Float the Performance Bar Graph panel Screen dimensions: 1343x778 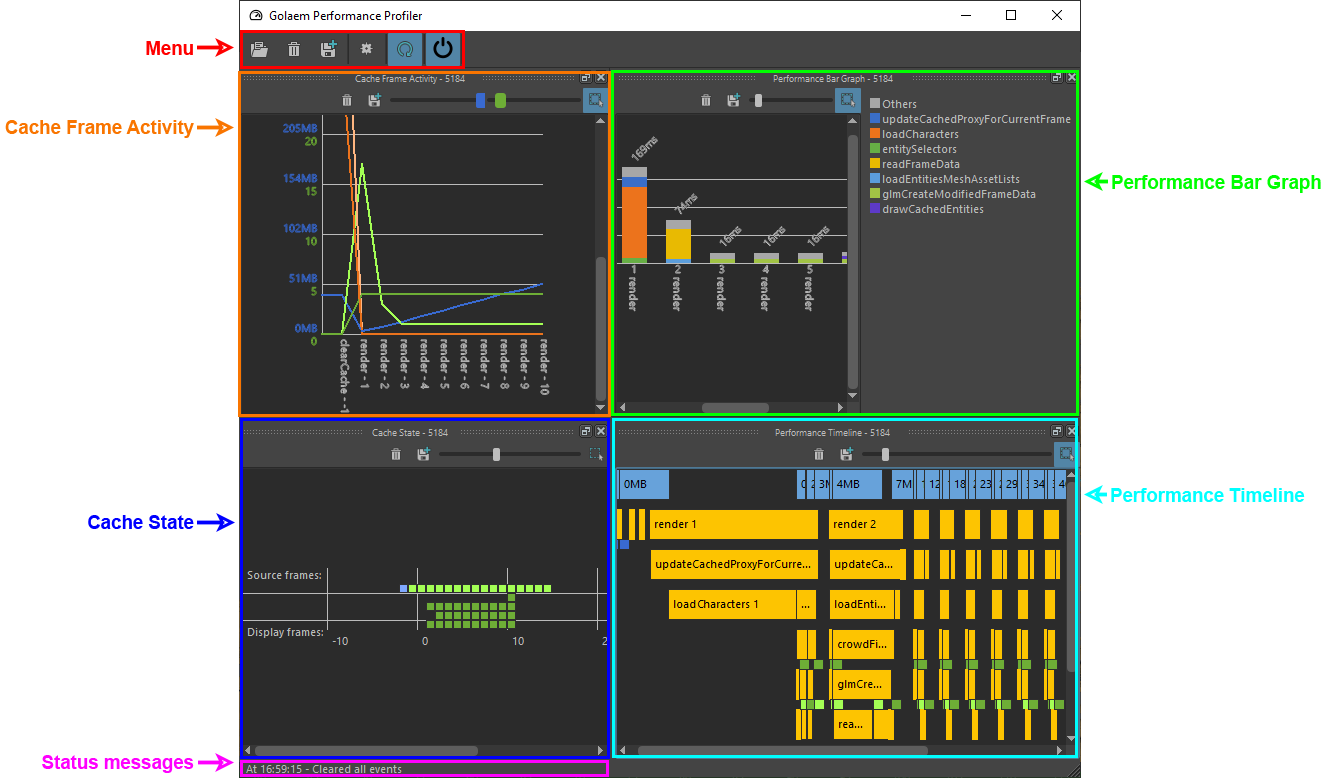pos(1058,77)
